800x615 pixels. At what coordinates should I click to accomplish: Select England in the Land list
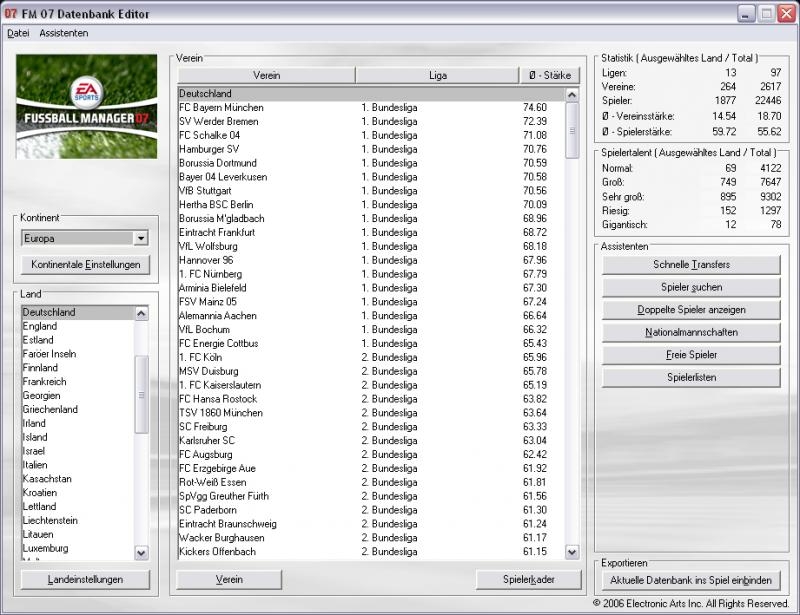40,326
